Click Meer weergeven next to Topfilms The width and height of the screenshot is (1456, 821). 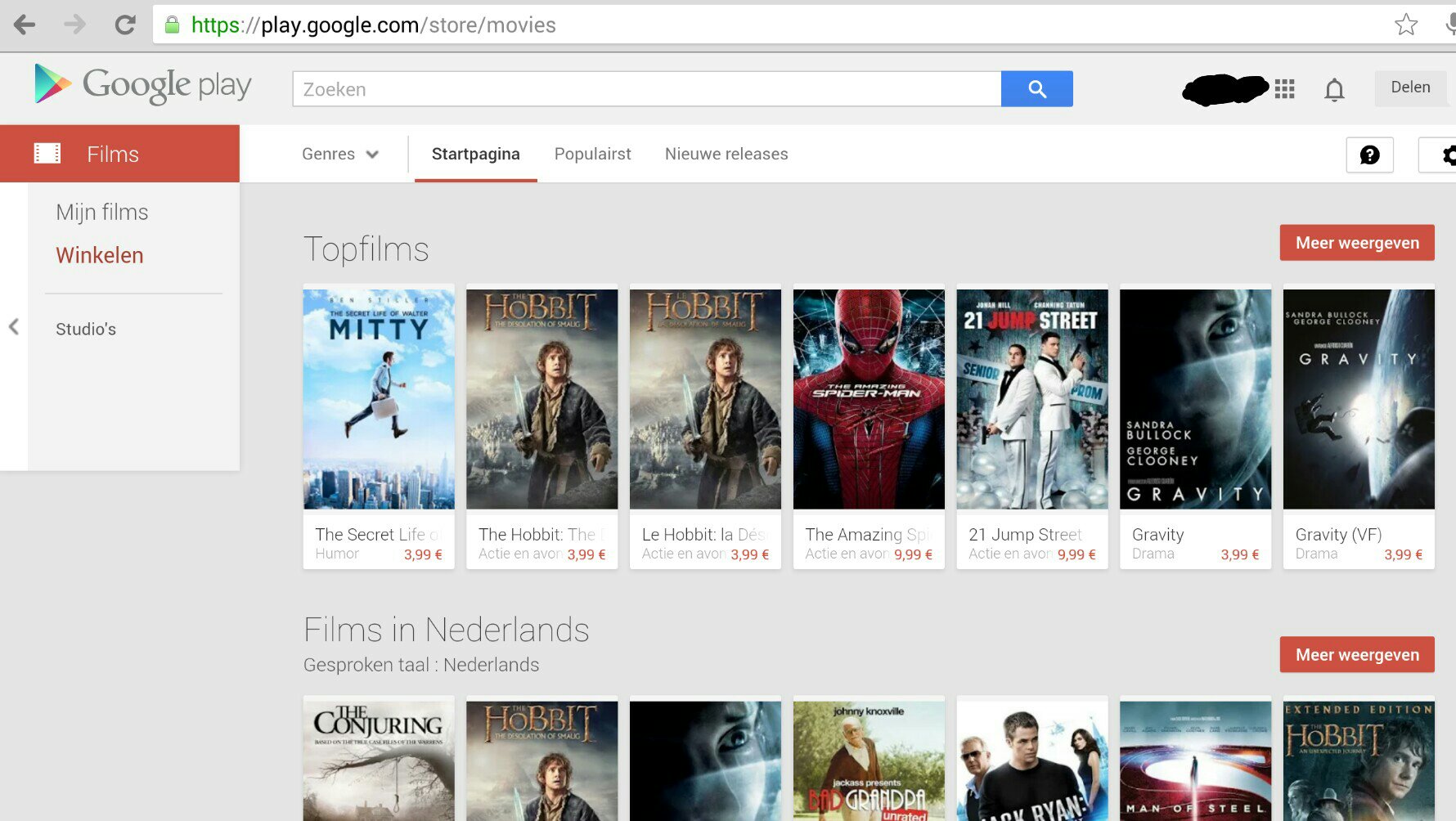click(1356, 243)
